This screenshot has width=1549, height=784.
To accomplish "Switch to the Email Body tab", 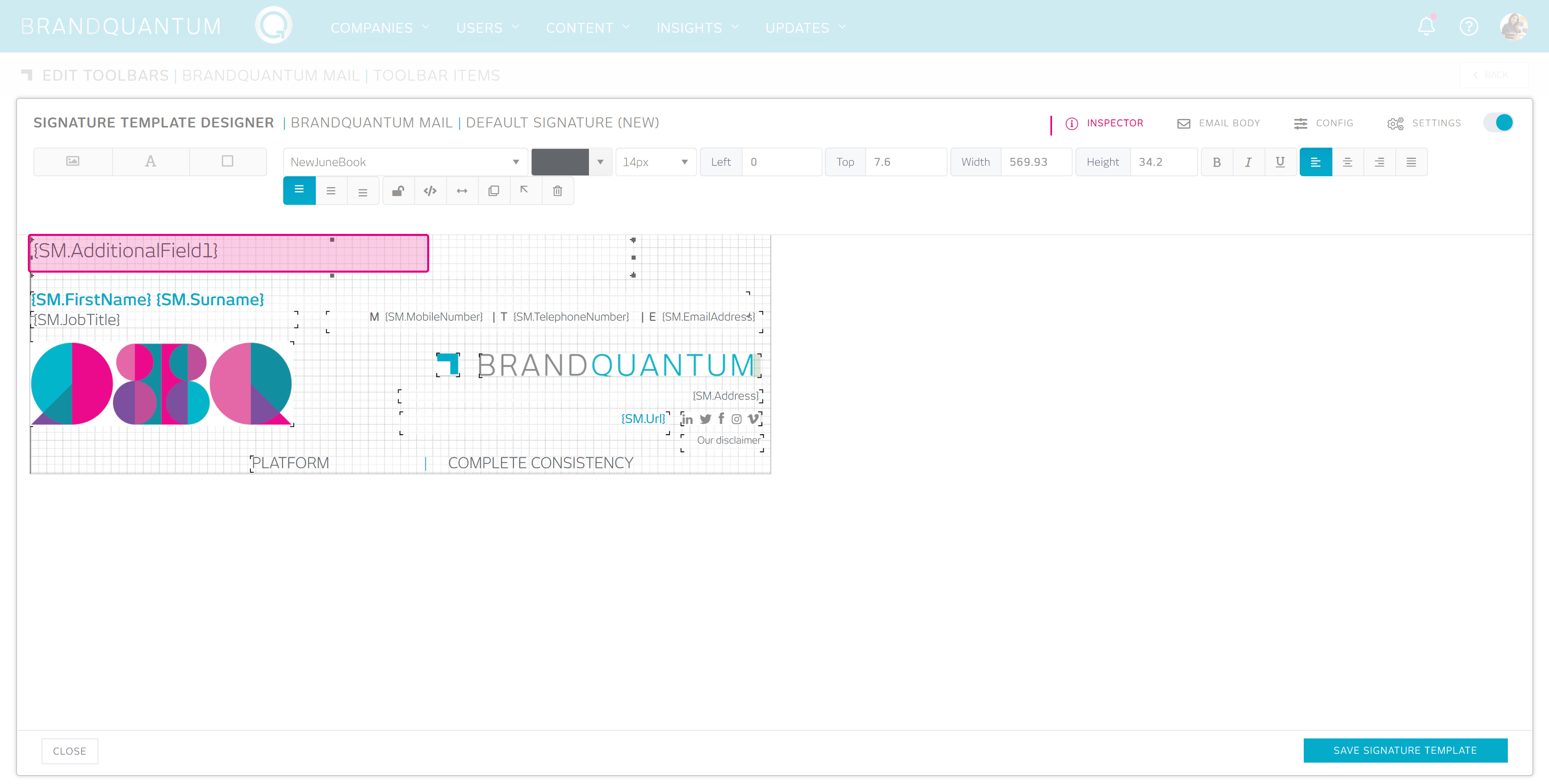I will click(1218, 123).
